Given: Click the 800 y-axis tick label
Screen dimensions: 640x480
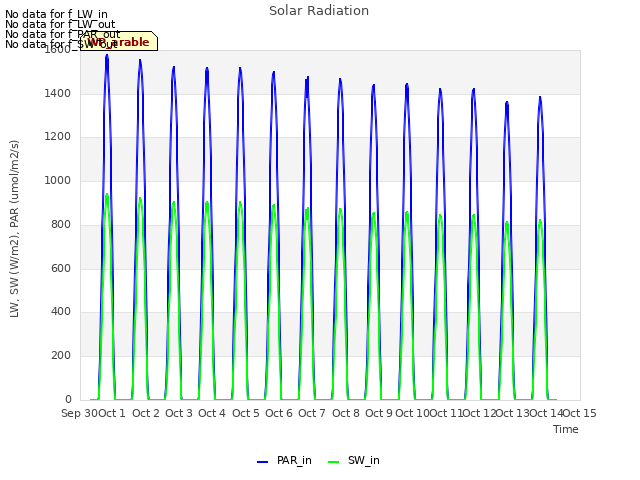Looking at the screenshot, I should click(x=61, y=224).
